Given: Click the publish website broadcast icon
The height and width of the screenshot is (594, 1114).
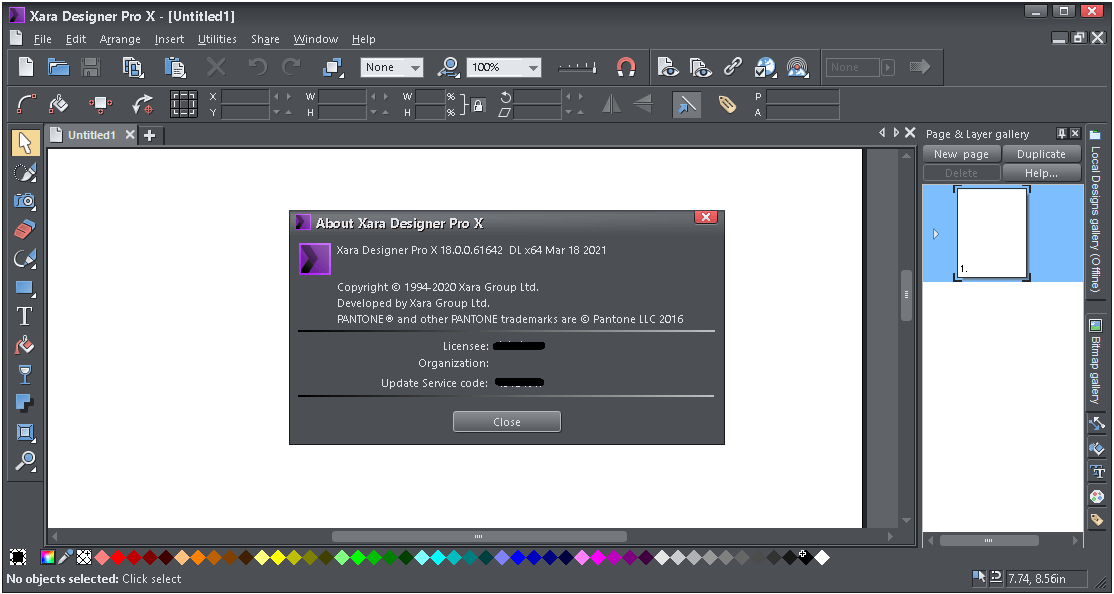Looking at the screenshot, I should click(x=799, y=67).
